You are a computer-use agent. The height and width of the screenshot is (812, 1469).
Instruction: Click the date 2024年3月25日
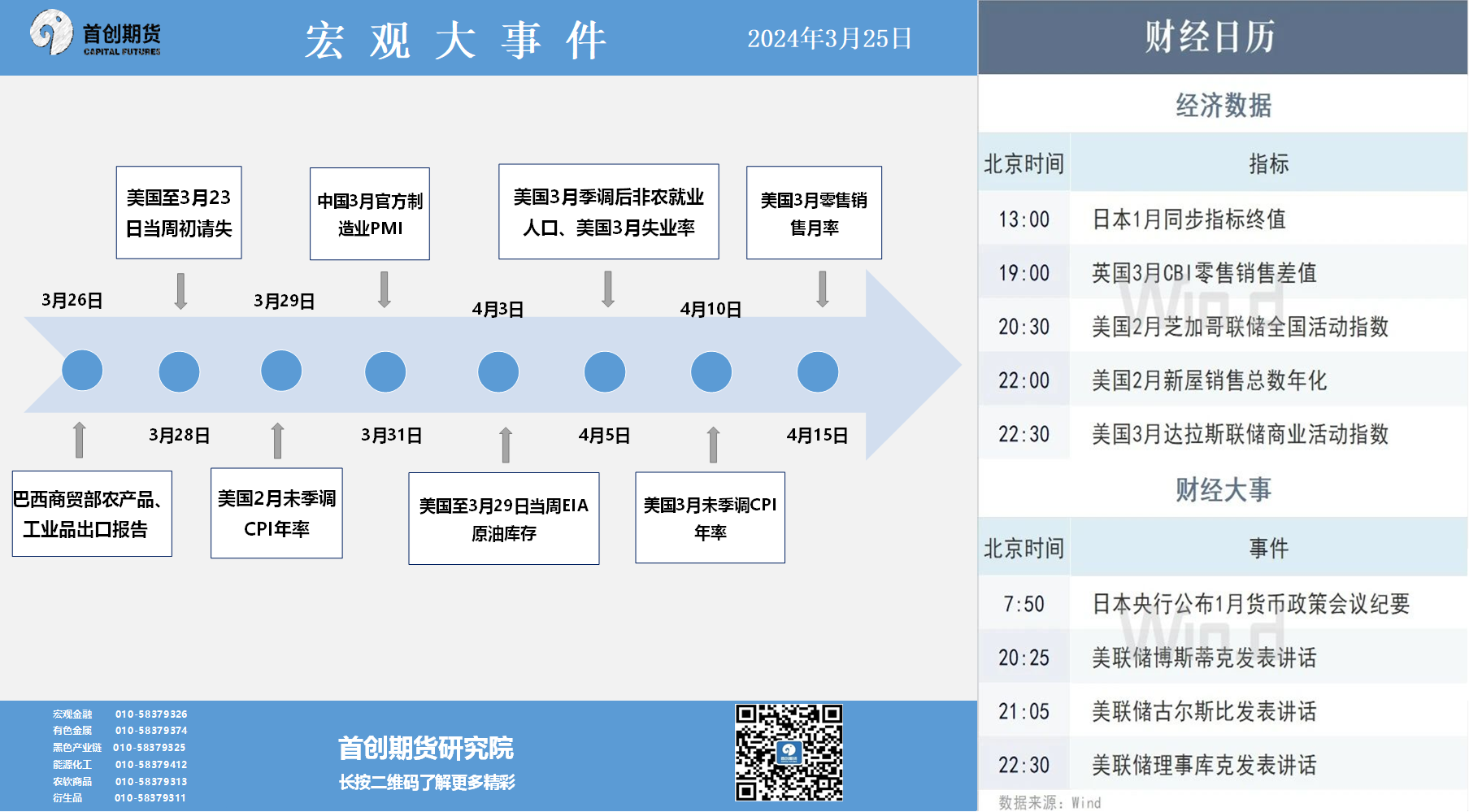(829, 38)
